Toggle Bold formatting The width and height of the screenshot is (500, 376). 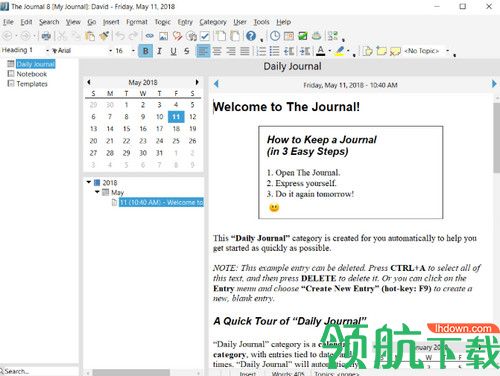pyautogui.click(x=146, y=51)
